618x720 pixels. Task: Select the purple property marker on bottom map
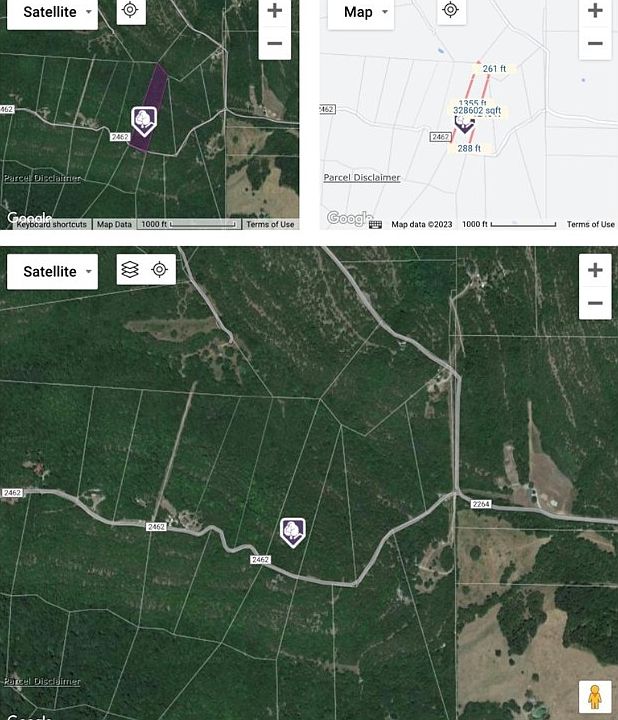[x=292, y=533]
